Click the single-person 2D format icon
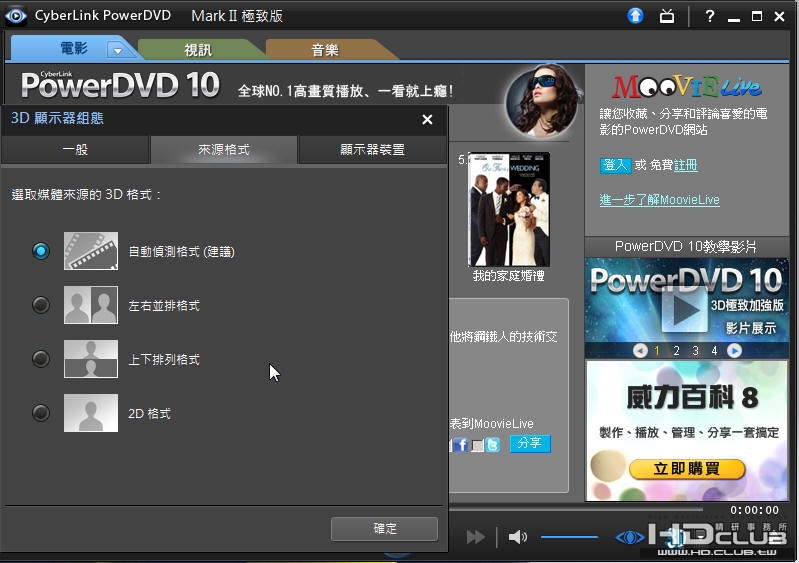This screenshot has height=563, width=799. [x=91, y=413]
